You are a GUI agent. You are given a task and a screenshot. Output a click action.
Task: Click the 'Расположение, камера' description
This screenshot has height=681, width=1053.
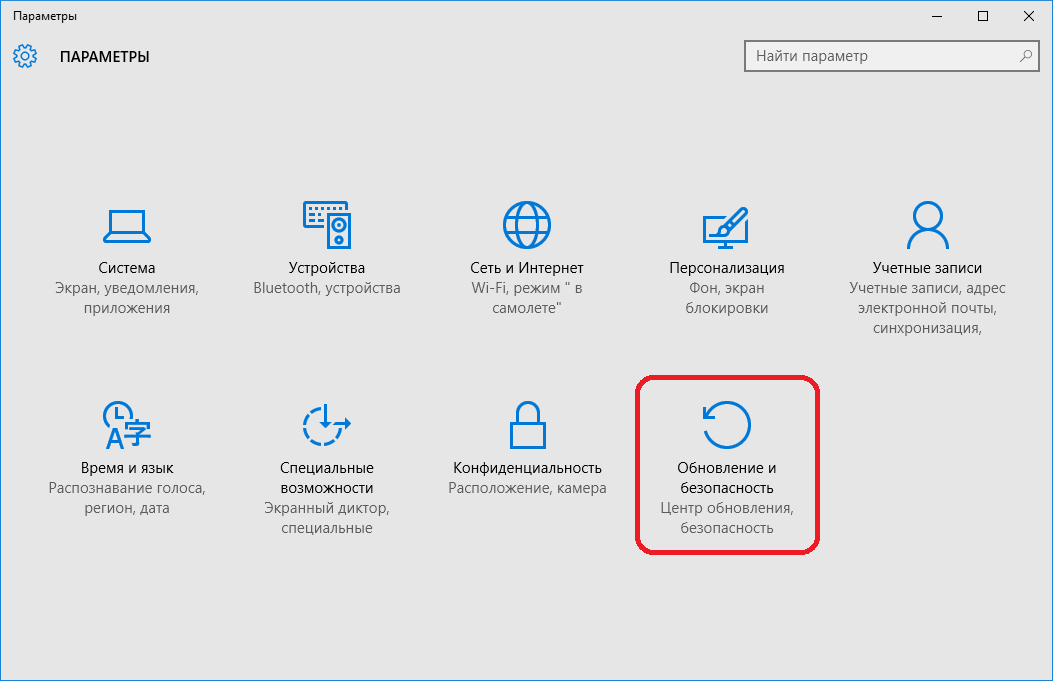pyautogui.click(x=527, y=488)
